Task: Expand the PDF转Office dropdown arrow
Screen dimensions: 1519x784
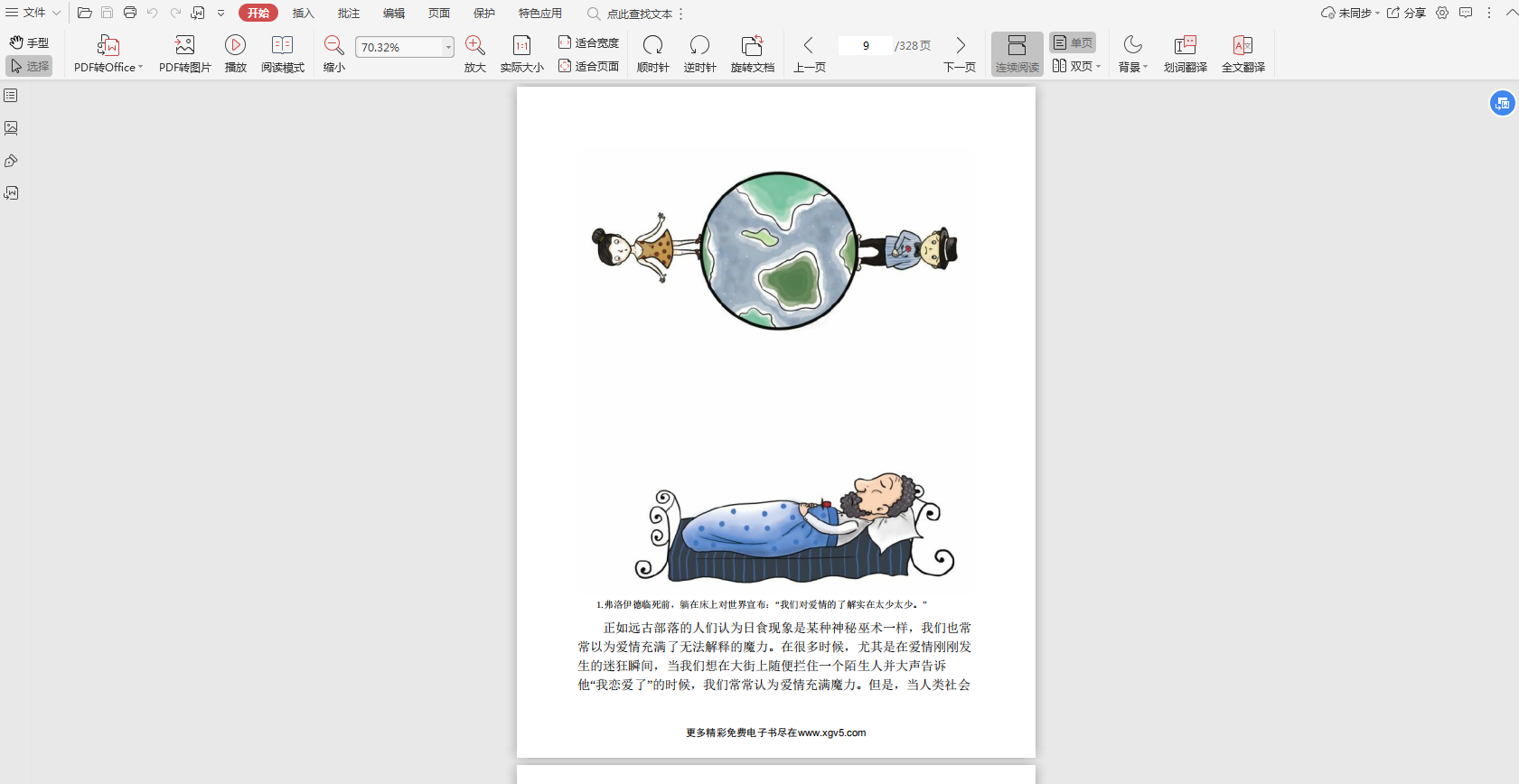Action: (140, 67)
